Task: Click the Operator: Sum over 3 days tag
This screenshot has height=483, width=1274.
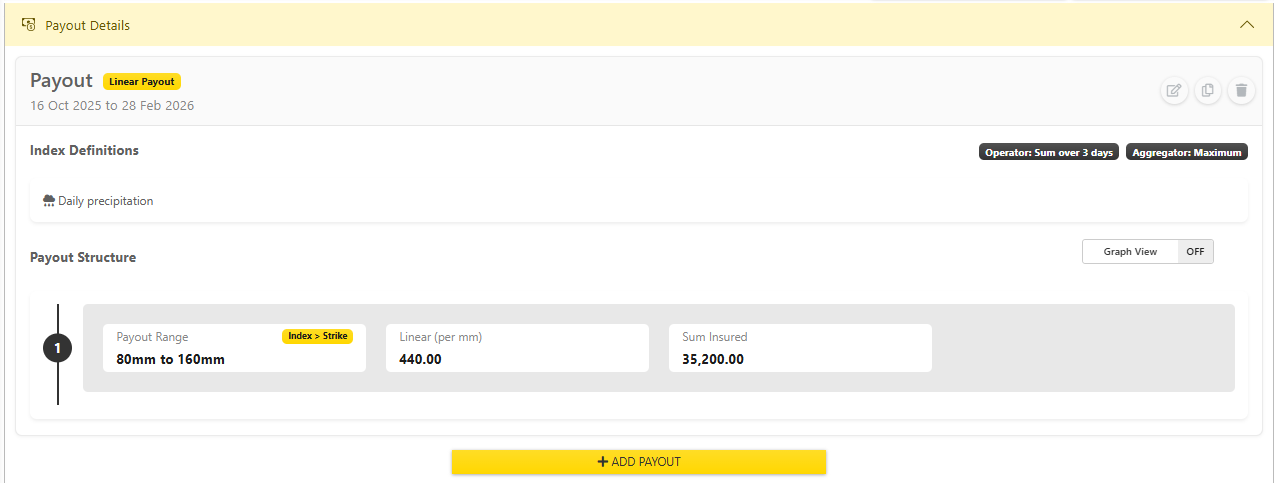Action: click(x=1049, y=153)
